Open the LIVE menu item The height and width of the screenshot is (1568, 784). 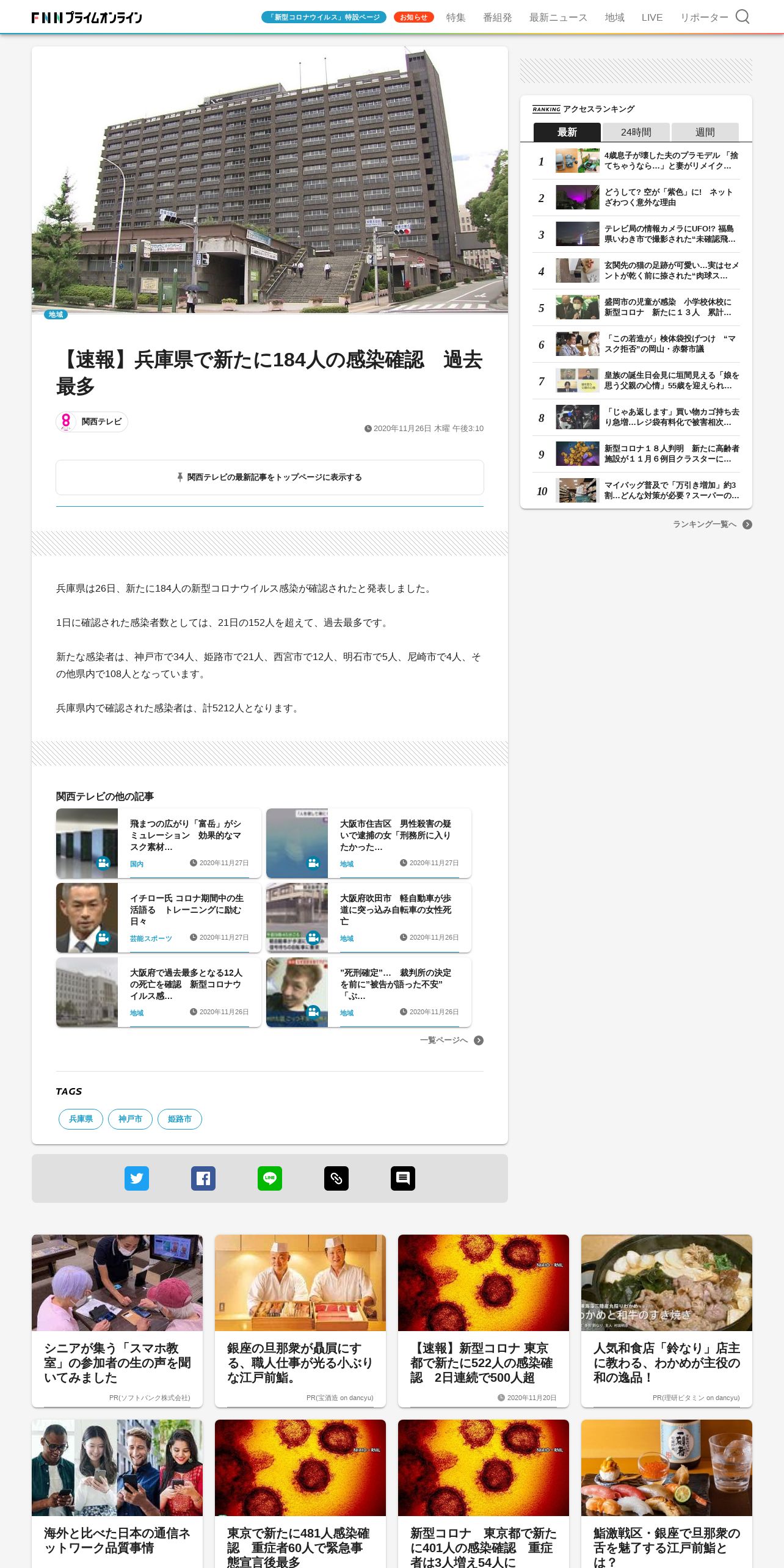pos(652,18)
